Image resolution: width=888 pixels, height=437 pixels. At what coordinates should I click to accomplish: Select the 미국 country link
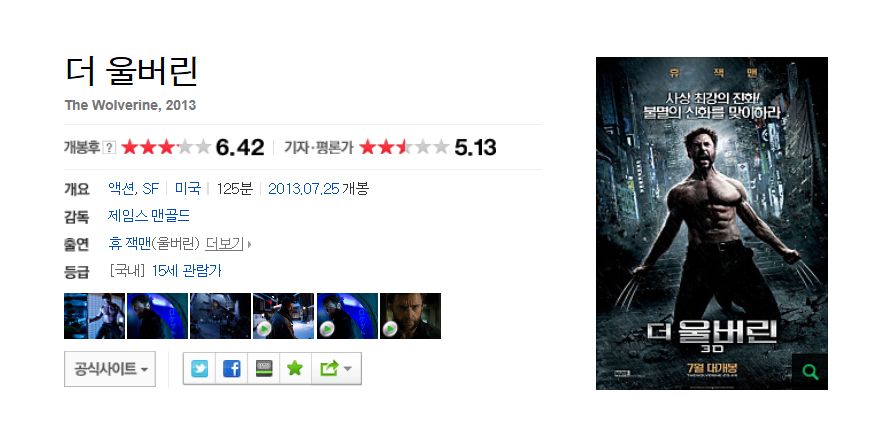click(187, 188)
